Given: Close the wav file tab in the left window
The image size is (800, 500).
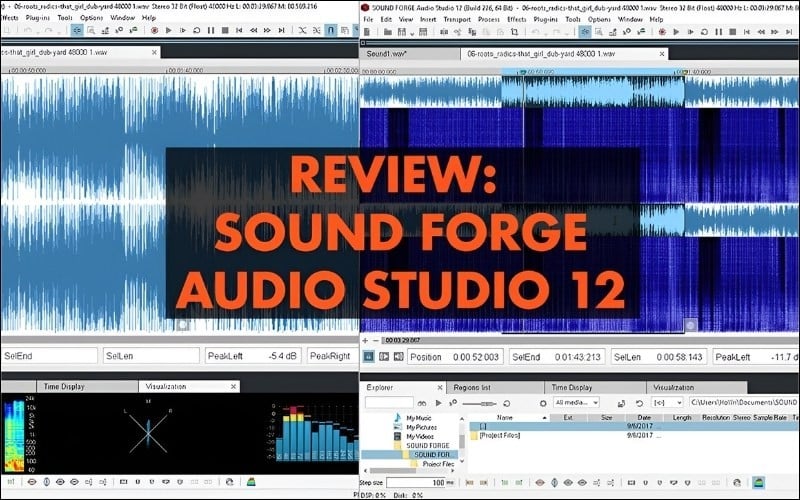Looking at the screenshot, I should point(154,52).
